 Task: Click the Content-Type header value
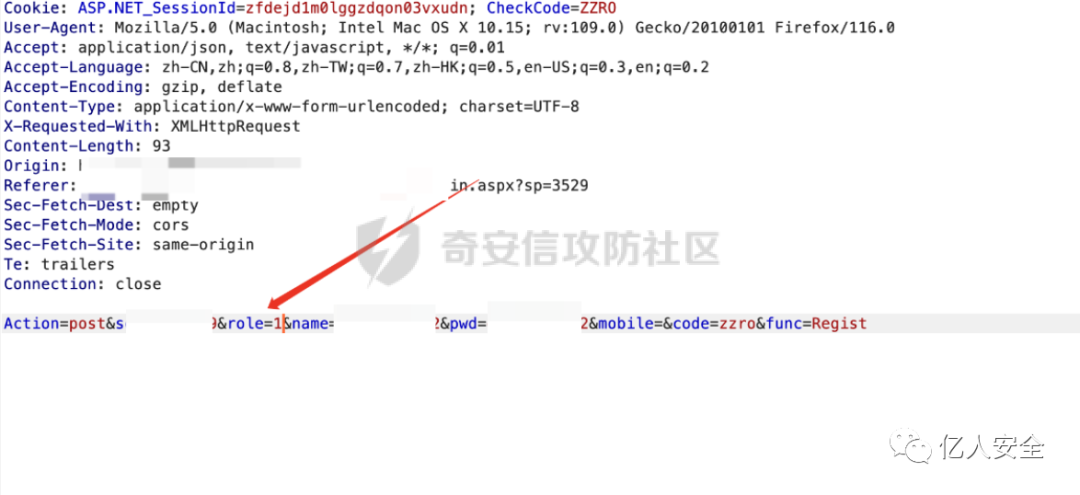357,107
